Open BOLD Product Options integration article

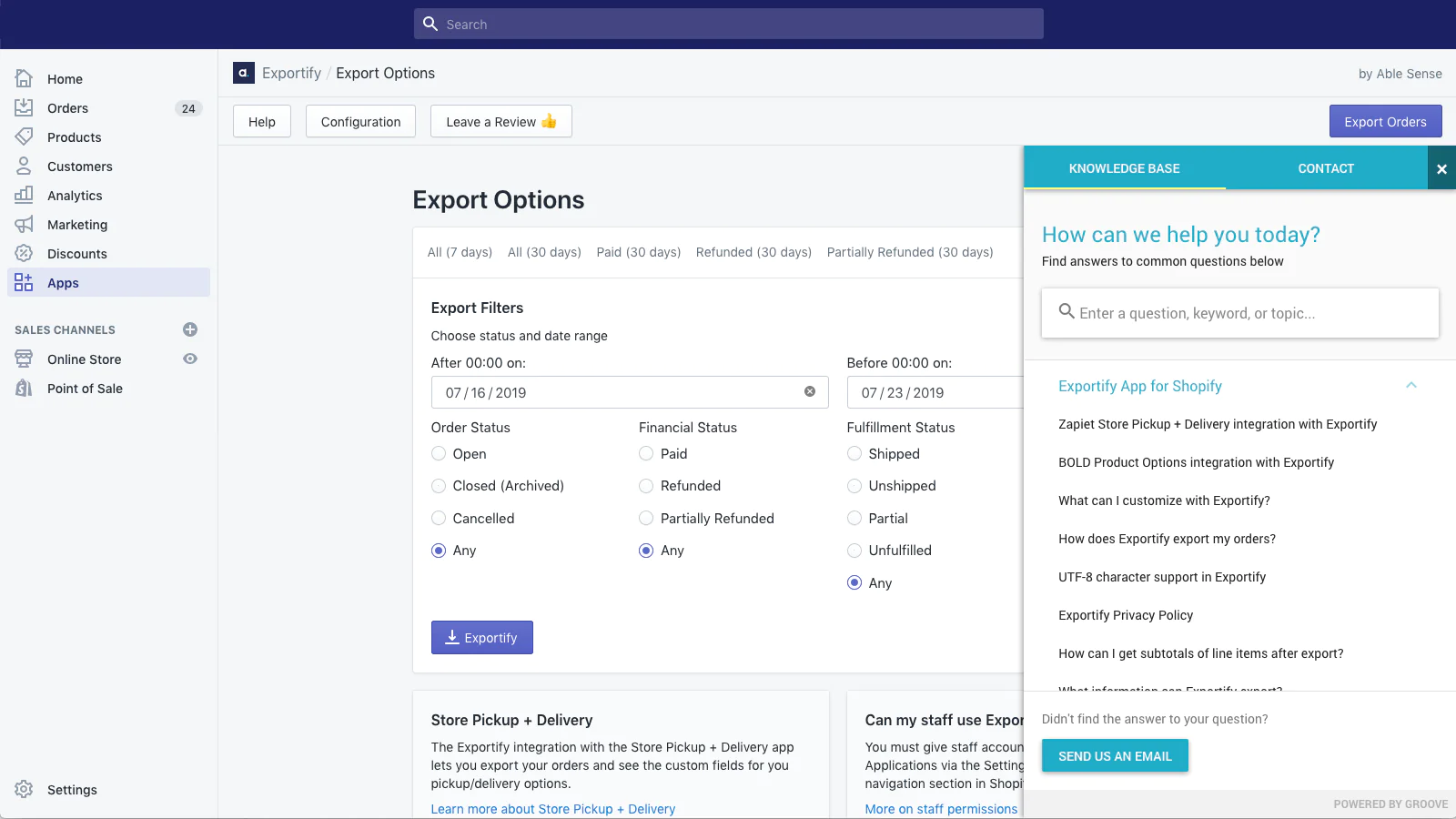pyautogui.click(x=1196, y=462)
